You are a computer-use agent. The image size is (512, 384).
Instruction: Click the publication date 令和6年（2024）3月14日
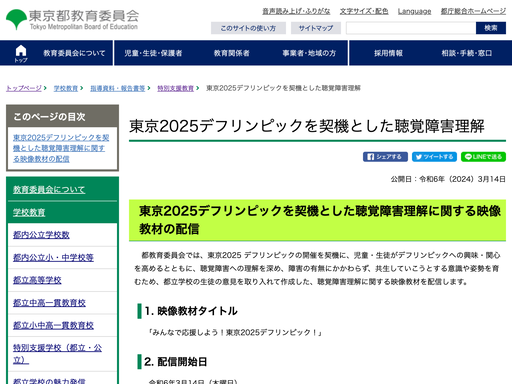click(x=462, y=179)
